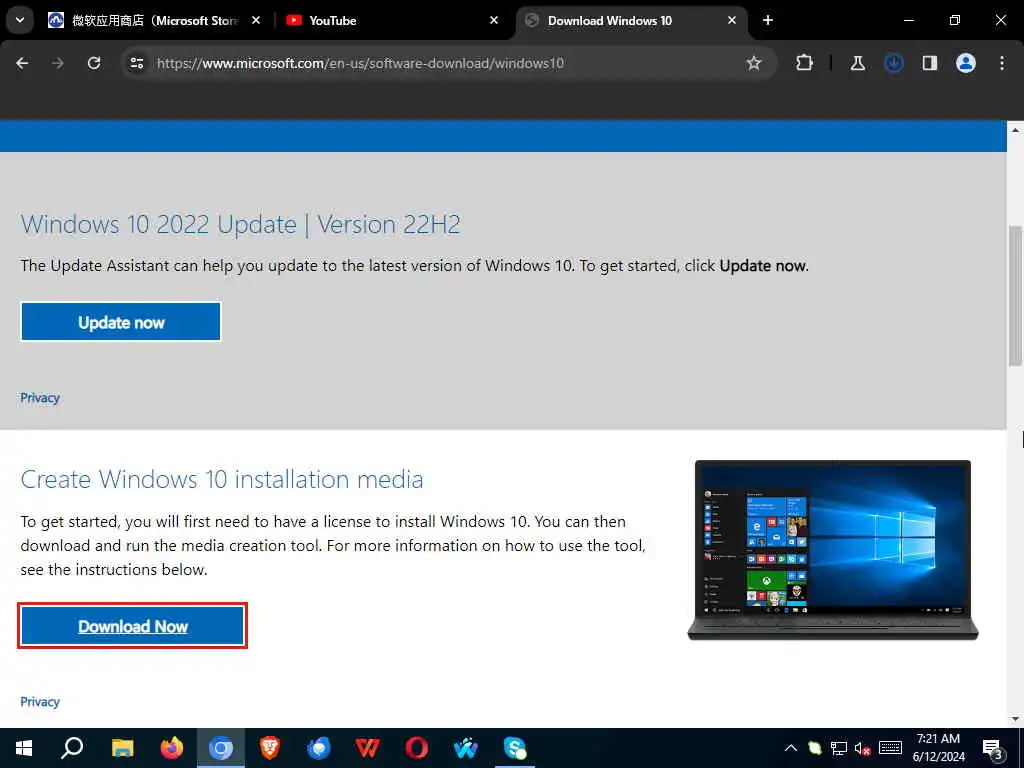Launch Firefox from the taskbar
Screen dimensions: 1024x768
point(172,748)
